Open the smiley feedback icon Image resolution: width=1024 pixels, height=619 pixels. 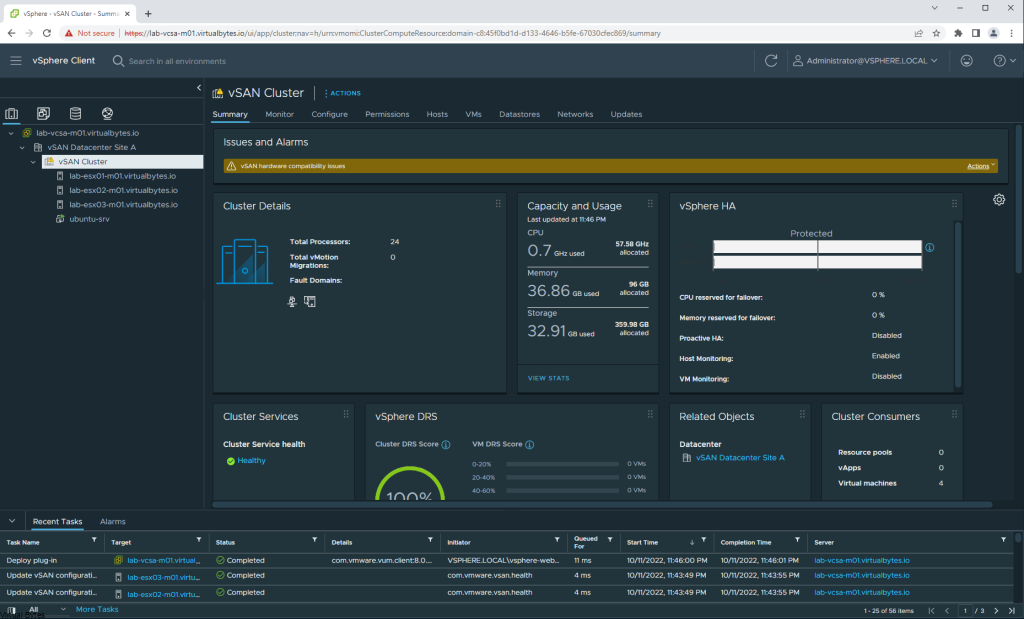click(x=965, y=61)
